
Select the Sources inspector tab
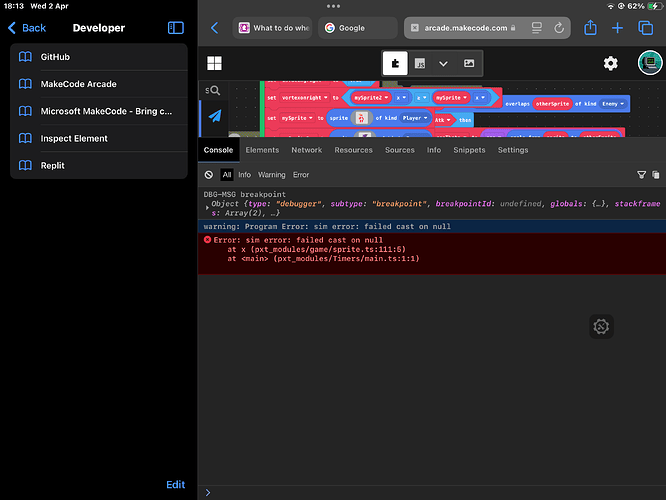(400, 150)
